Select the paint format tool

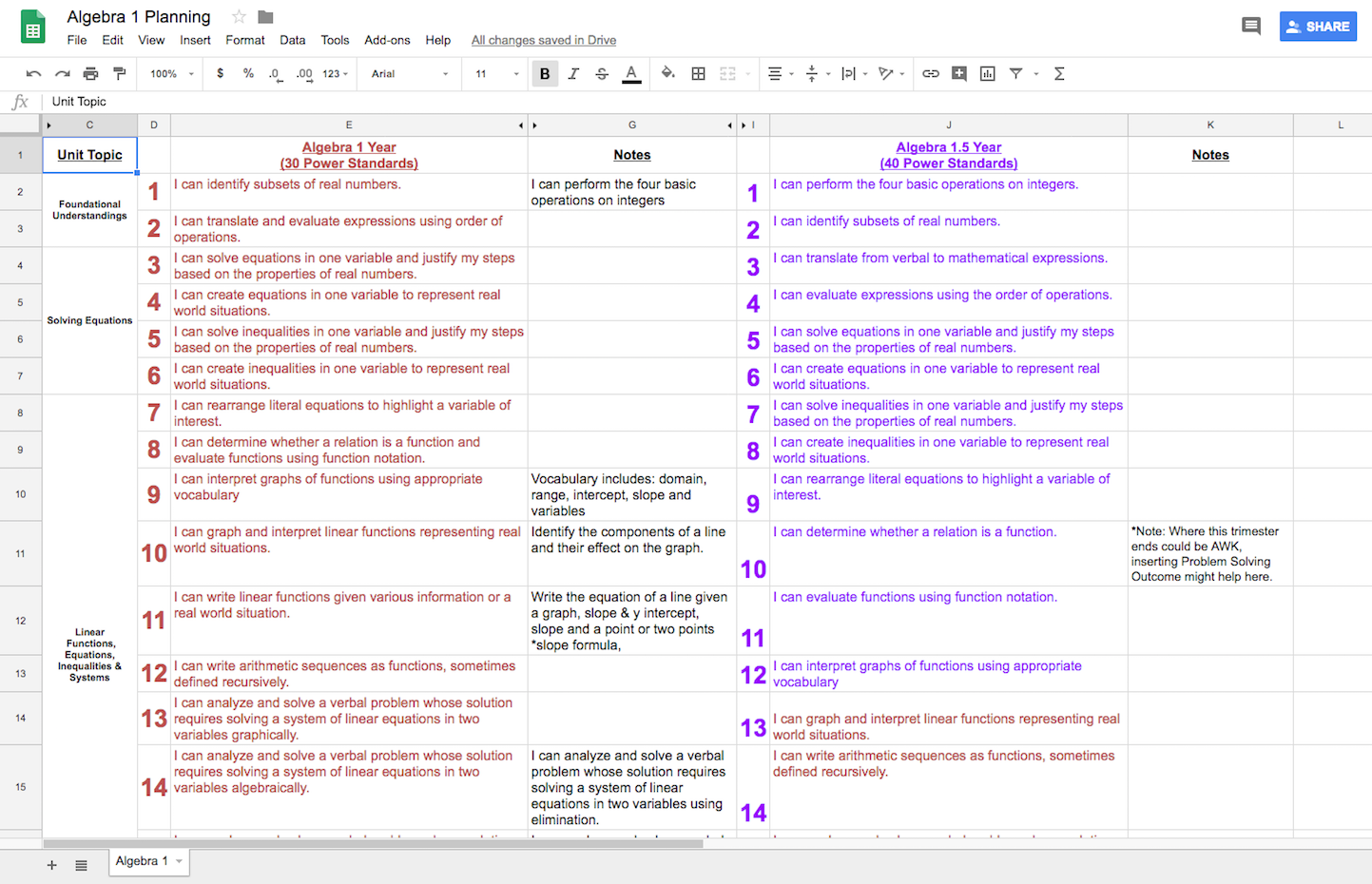(120, 73)
